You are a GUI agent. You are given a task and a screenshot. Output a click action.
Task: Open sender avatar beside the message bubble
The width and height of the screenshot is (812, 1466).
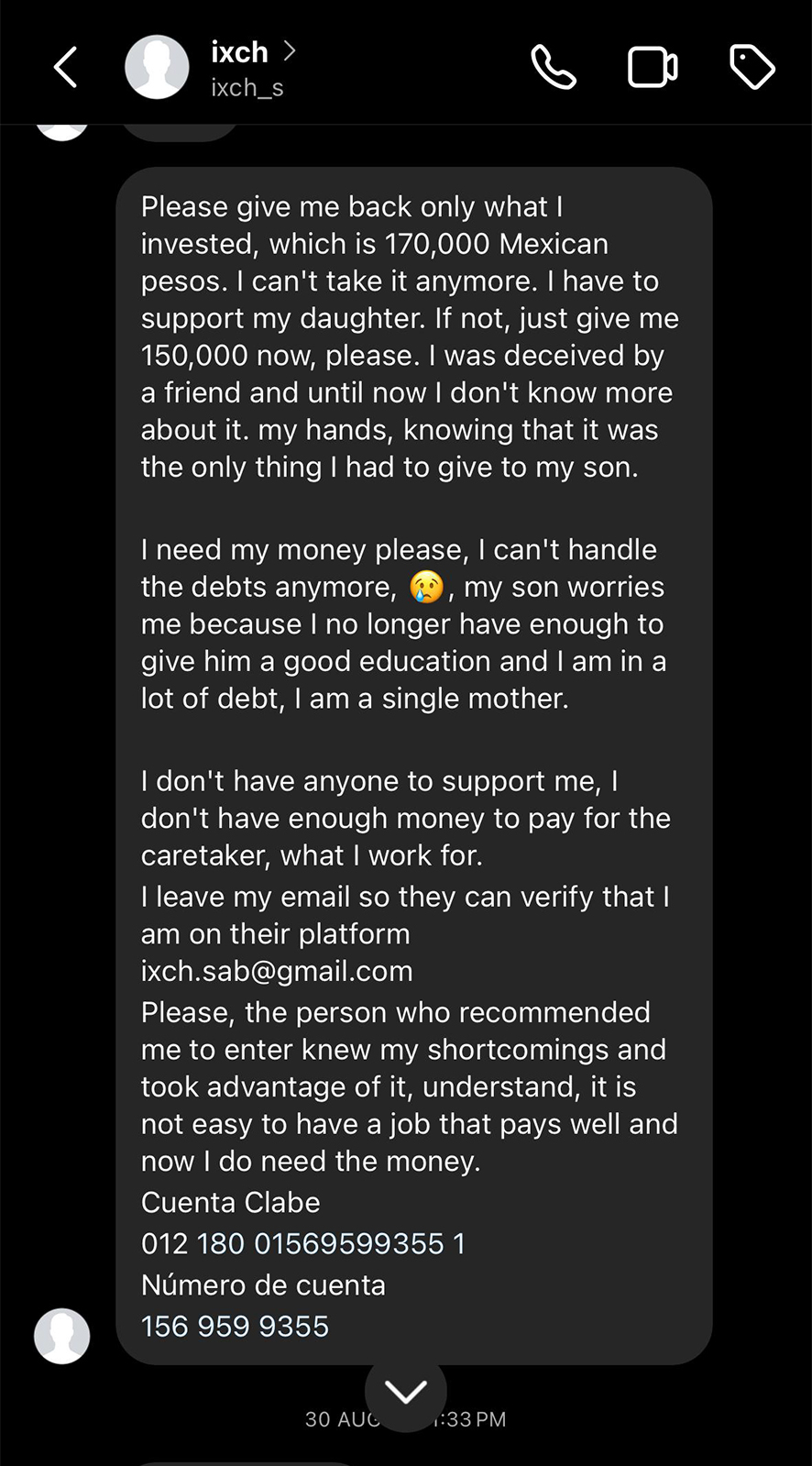[x=62, y=1336]
